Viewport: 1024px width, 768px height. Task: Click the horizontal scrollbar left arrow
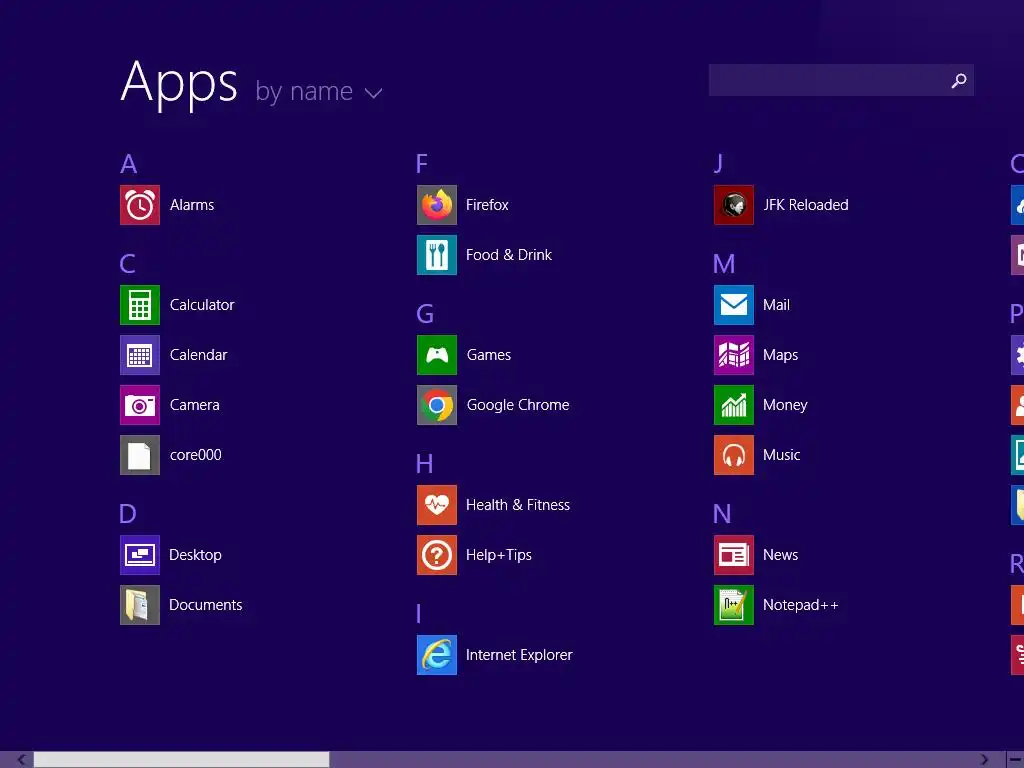[22, 760]
